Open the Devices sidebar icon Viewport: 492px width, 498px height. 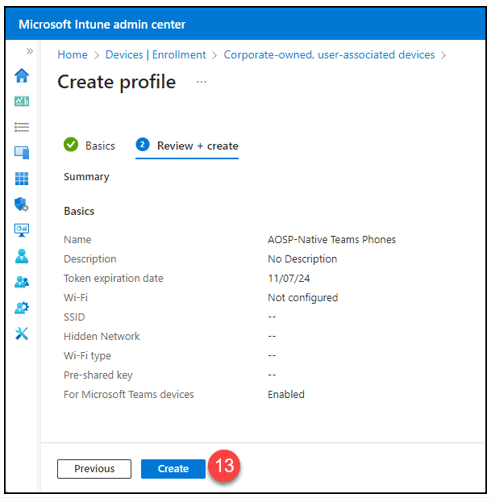22,152
